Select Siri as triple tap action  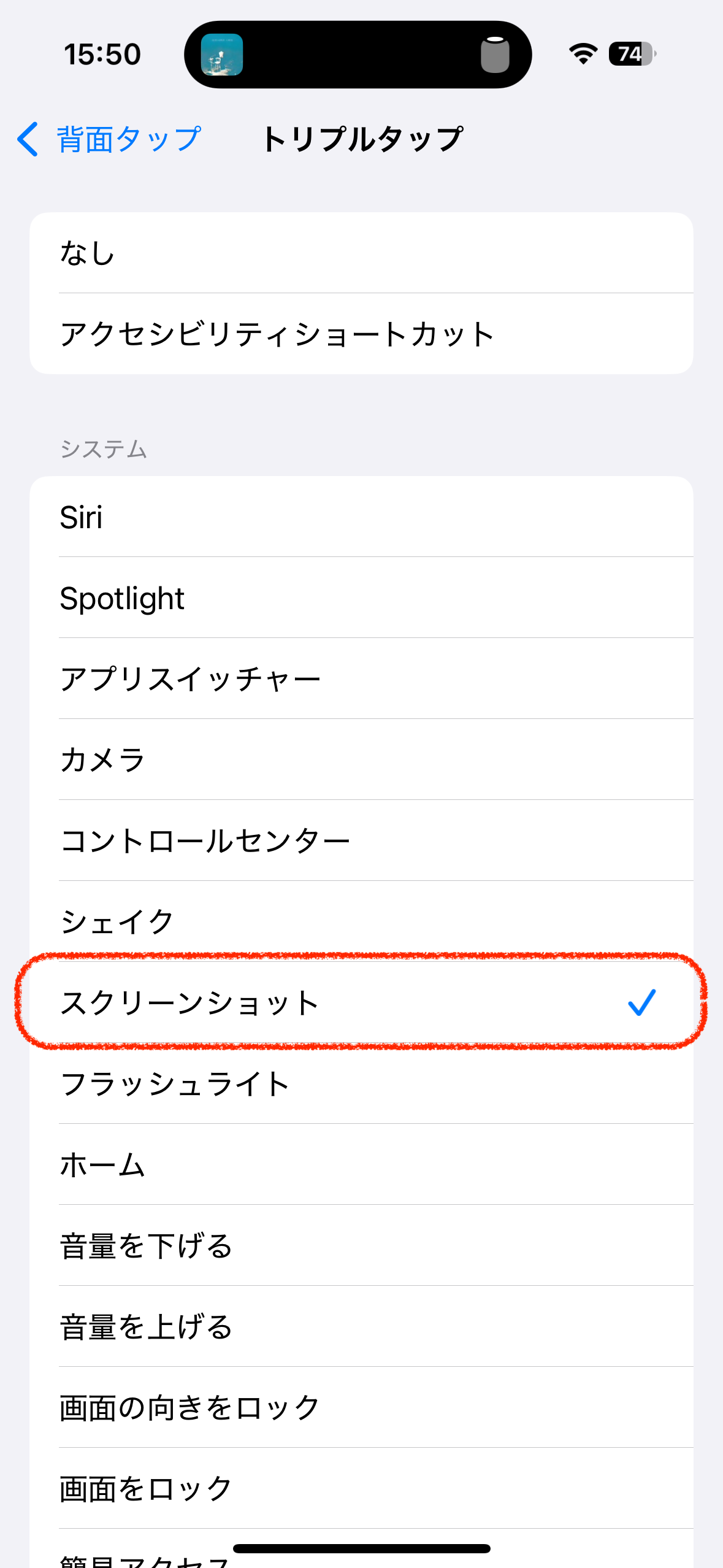(x=361, y=517)
